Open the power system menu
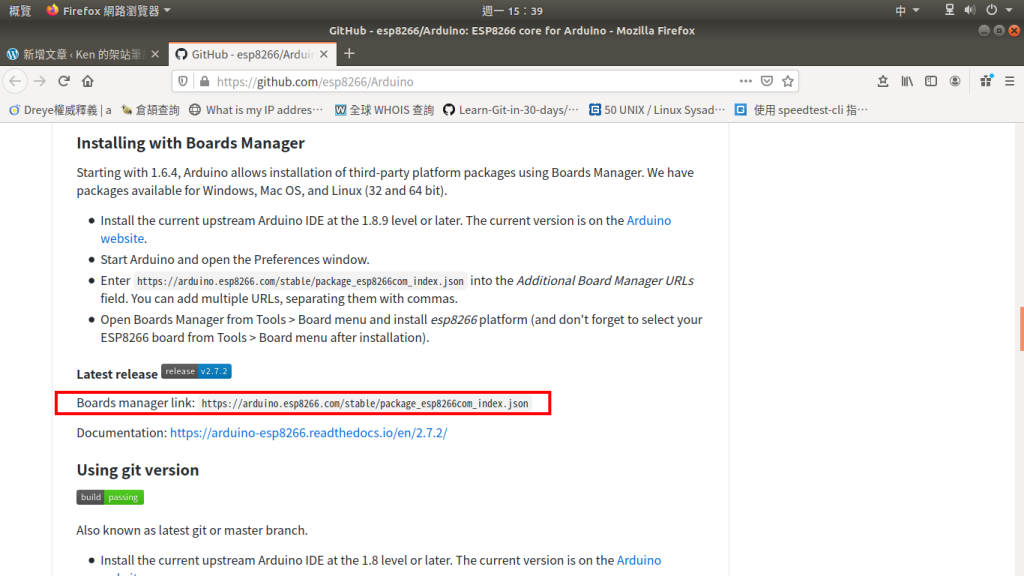This screenshot has height=576, width=1024. click(999, 10)
